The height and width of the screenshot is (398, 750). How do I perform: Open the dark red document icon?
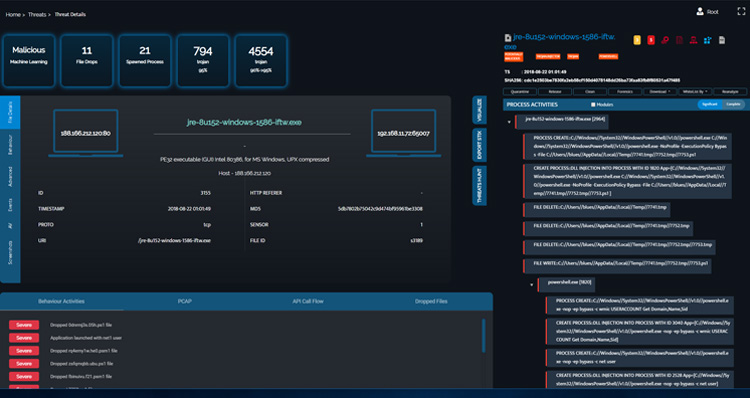679,40
